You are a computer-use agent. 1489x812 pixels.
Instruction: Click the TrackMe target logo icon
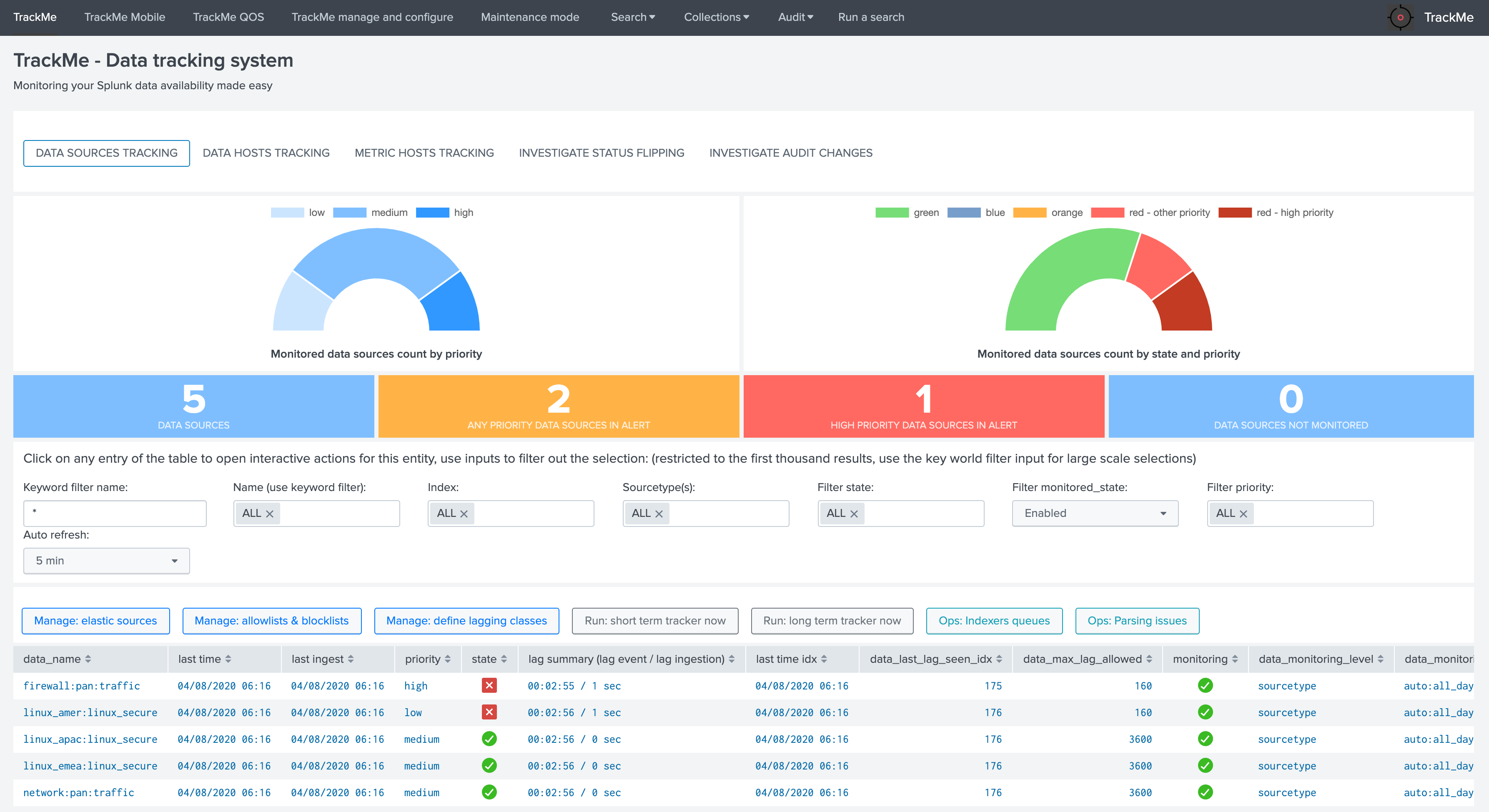1400,18
